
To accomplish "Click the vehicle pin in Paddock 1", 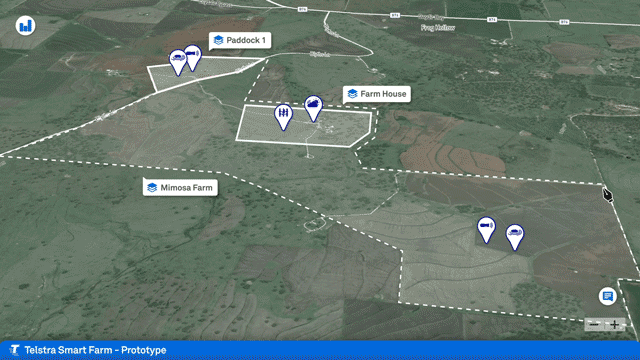I will click(178, 62).
